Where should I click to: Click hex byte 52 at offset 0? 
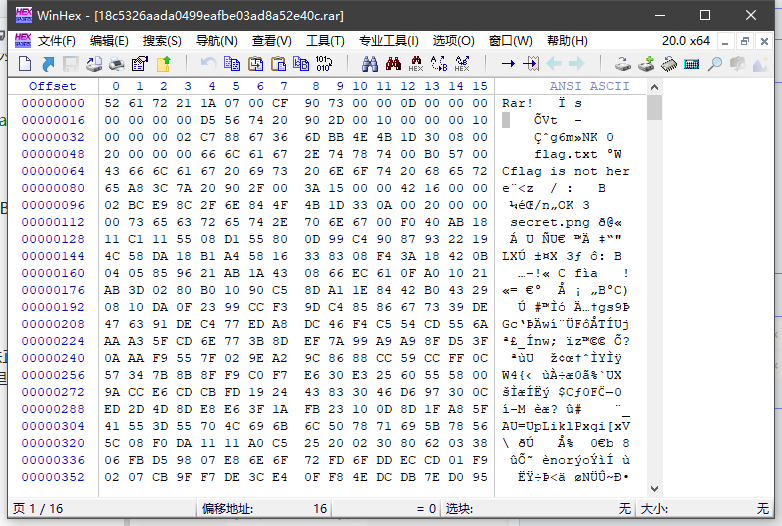pos(112,103)
